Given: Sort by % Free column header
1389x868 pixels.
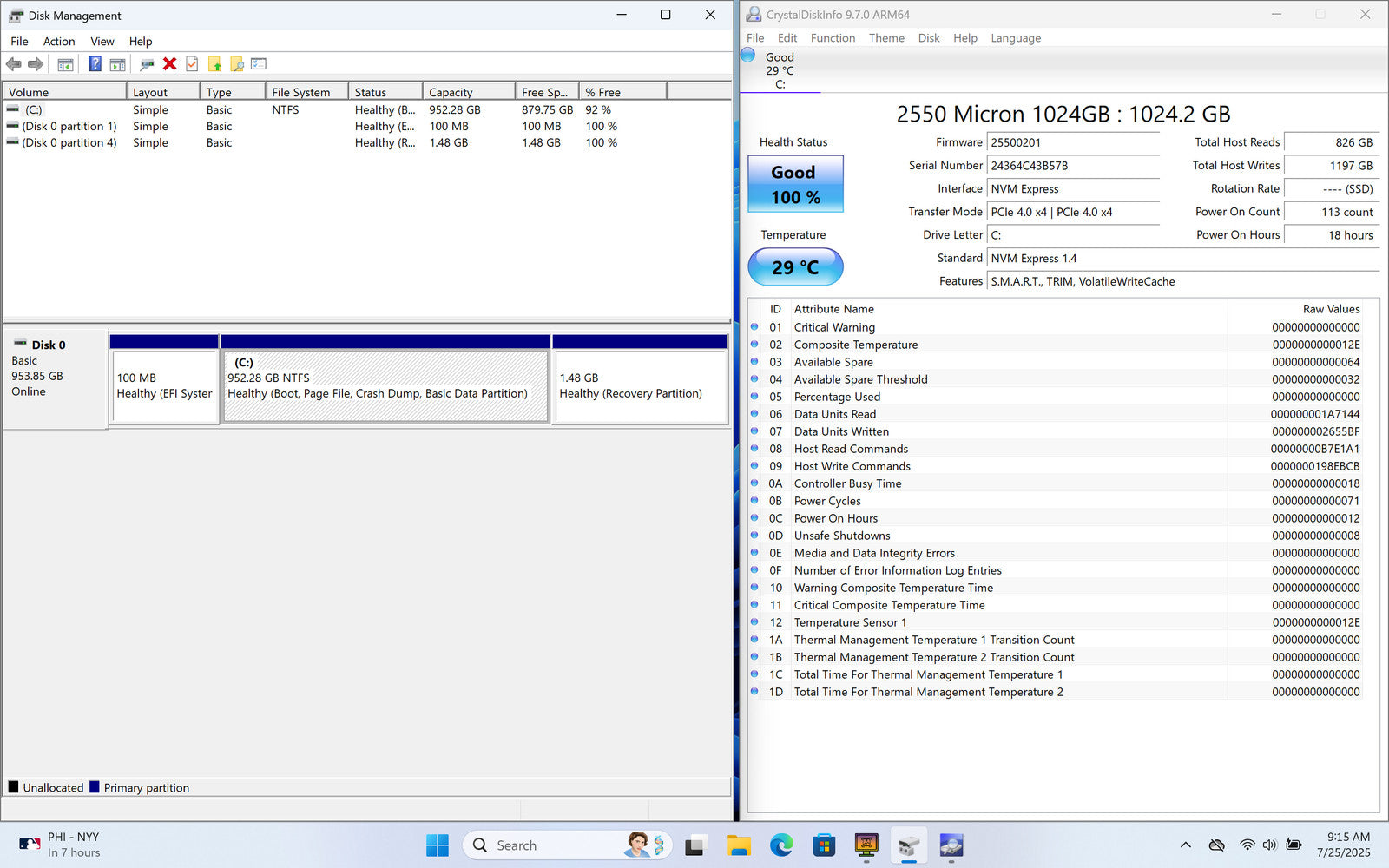Looking at the screenshot, I should point(622,92).
